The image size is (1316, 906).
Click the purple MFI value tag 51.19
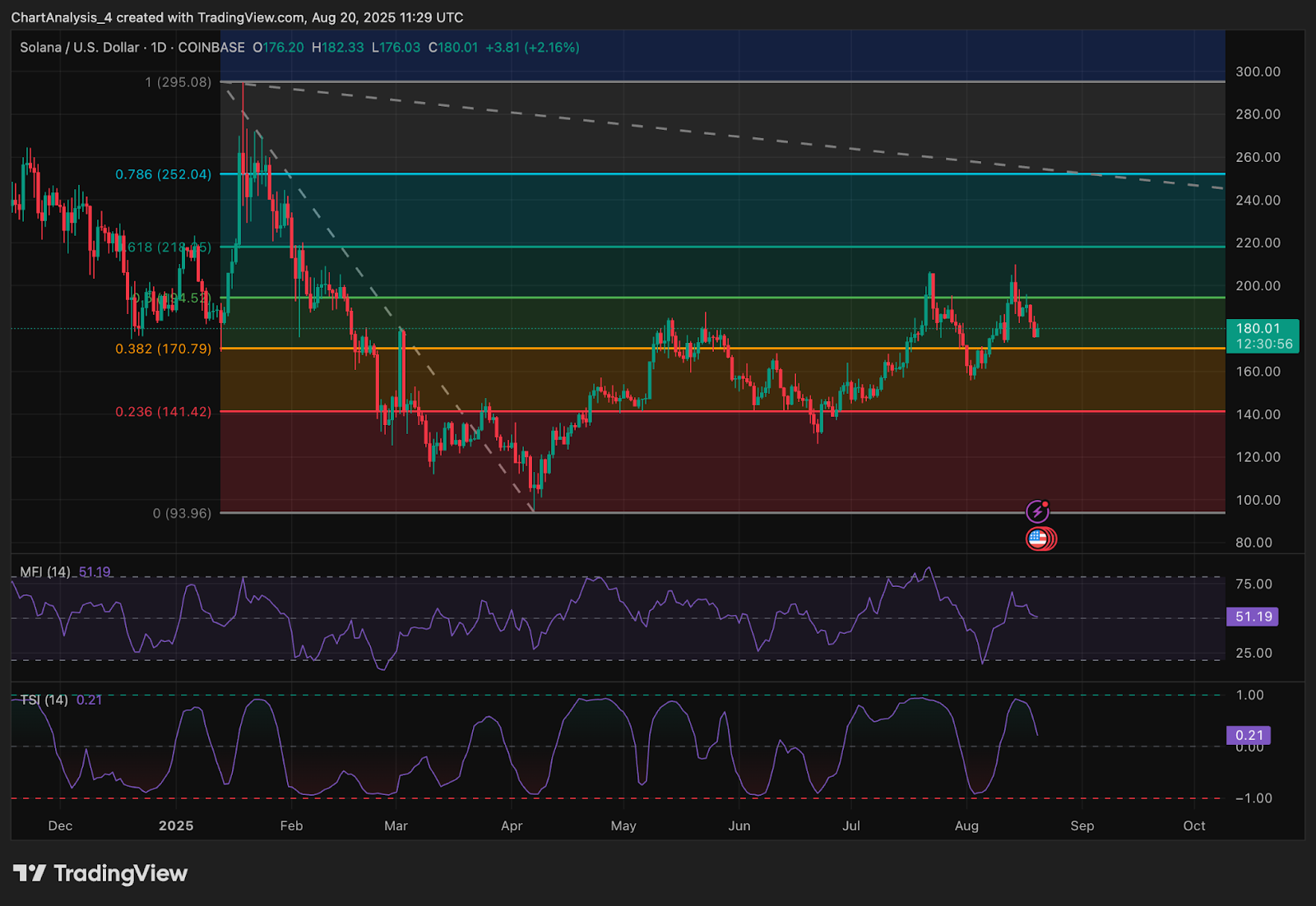point(1253,617)
